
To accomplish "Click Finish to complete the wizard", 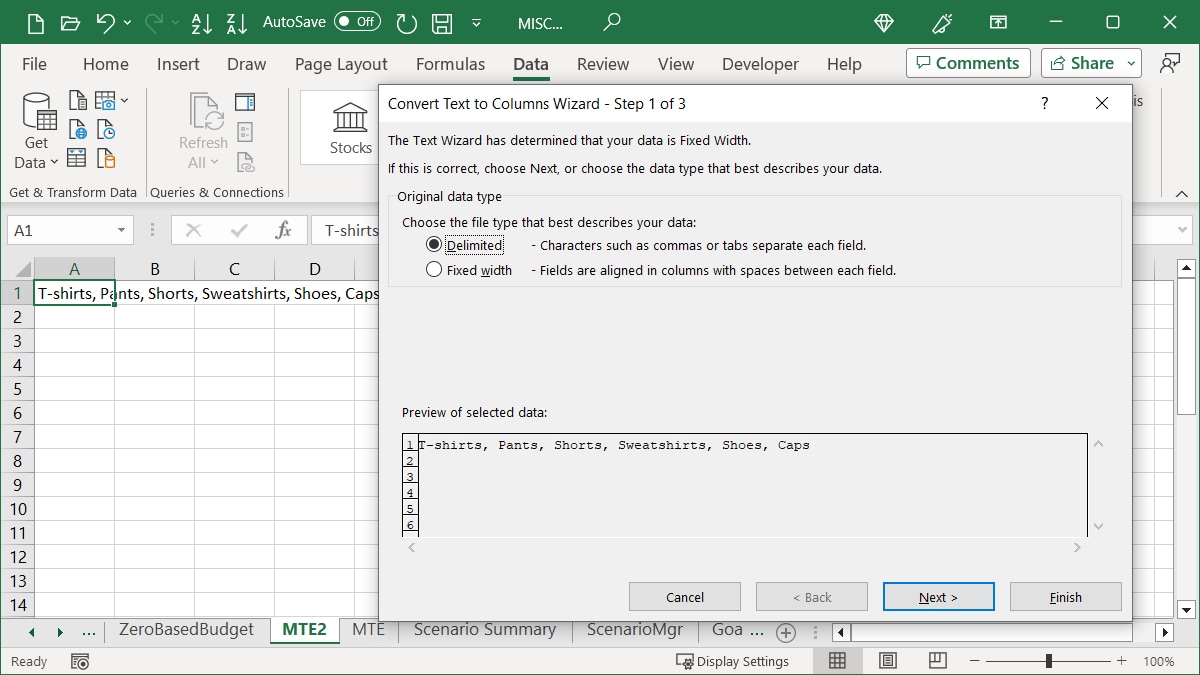I will (1065, 596).
